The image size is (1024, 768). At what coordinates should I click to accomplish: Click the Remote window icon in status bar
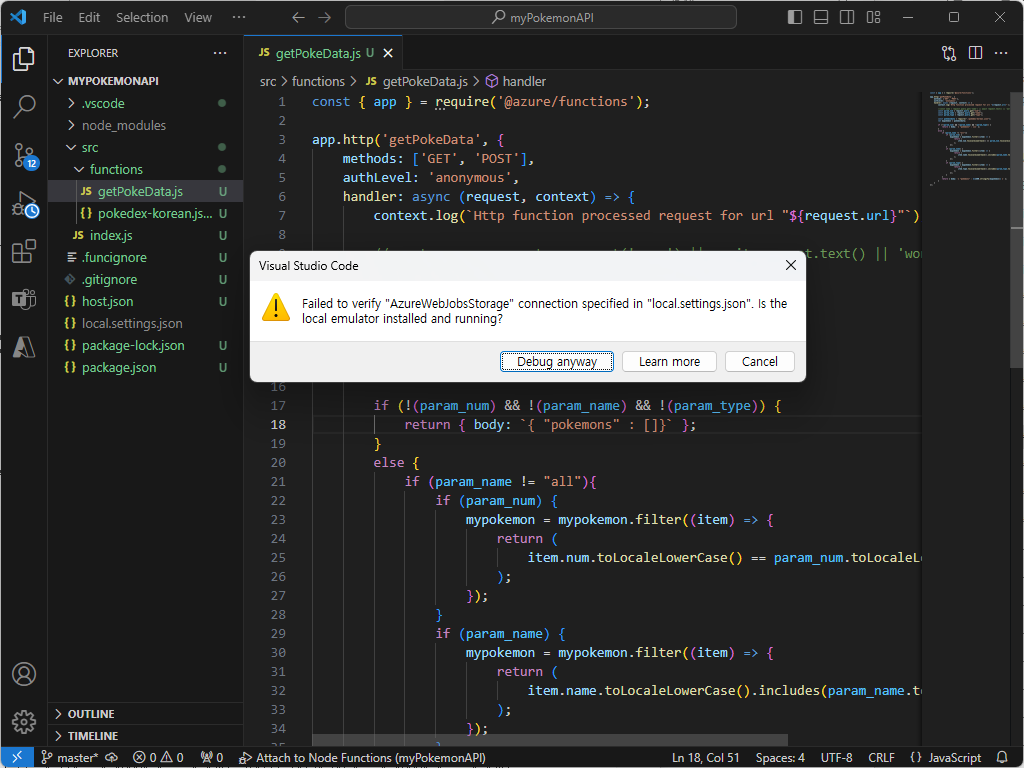pyautogui.click(x=17, y=758)
